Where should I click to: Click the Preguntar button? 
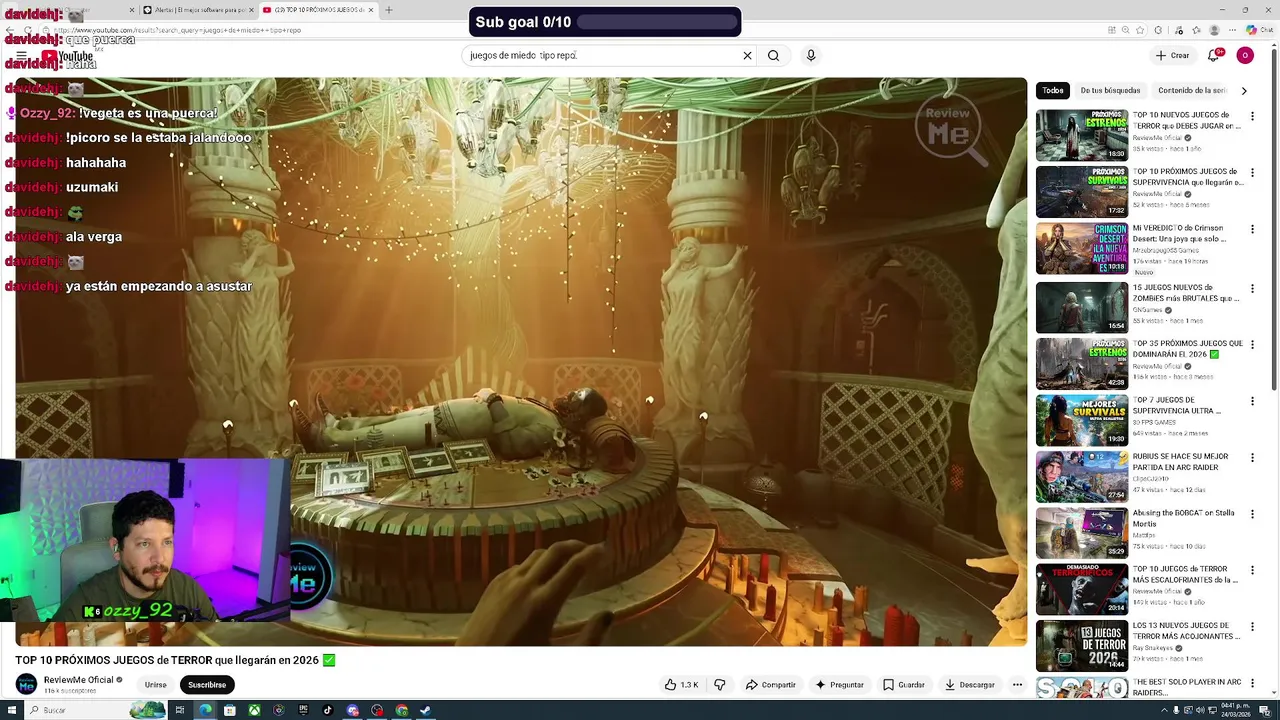[x=839, y=685]
